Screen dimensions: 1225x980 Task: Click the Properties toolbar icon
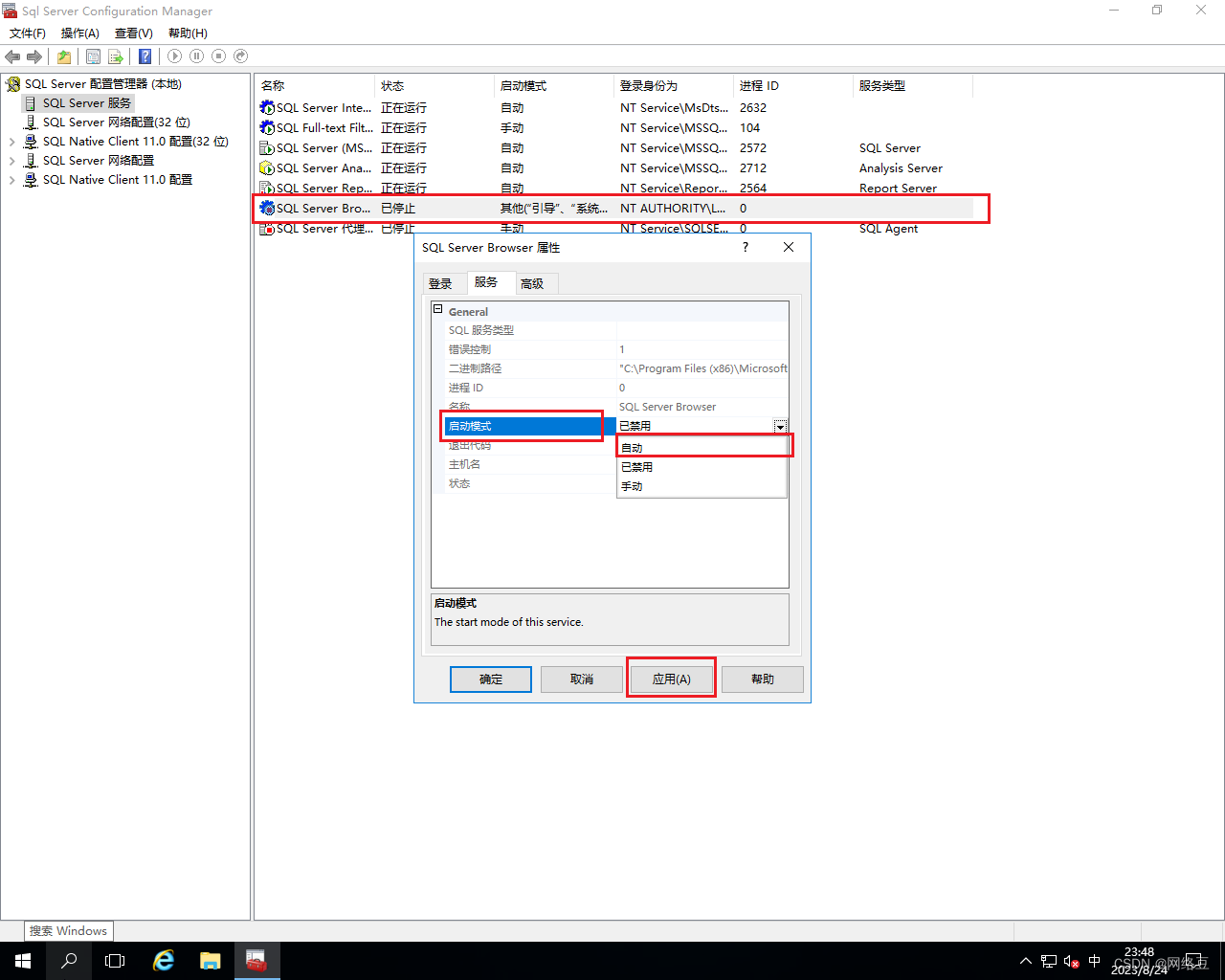click(x=93, y=56)
